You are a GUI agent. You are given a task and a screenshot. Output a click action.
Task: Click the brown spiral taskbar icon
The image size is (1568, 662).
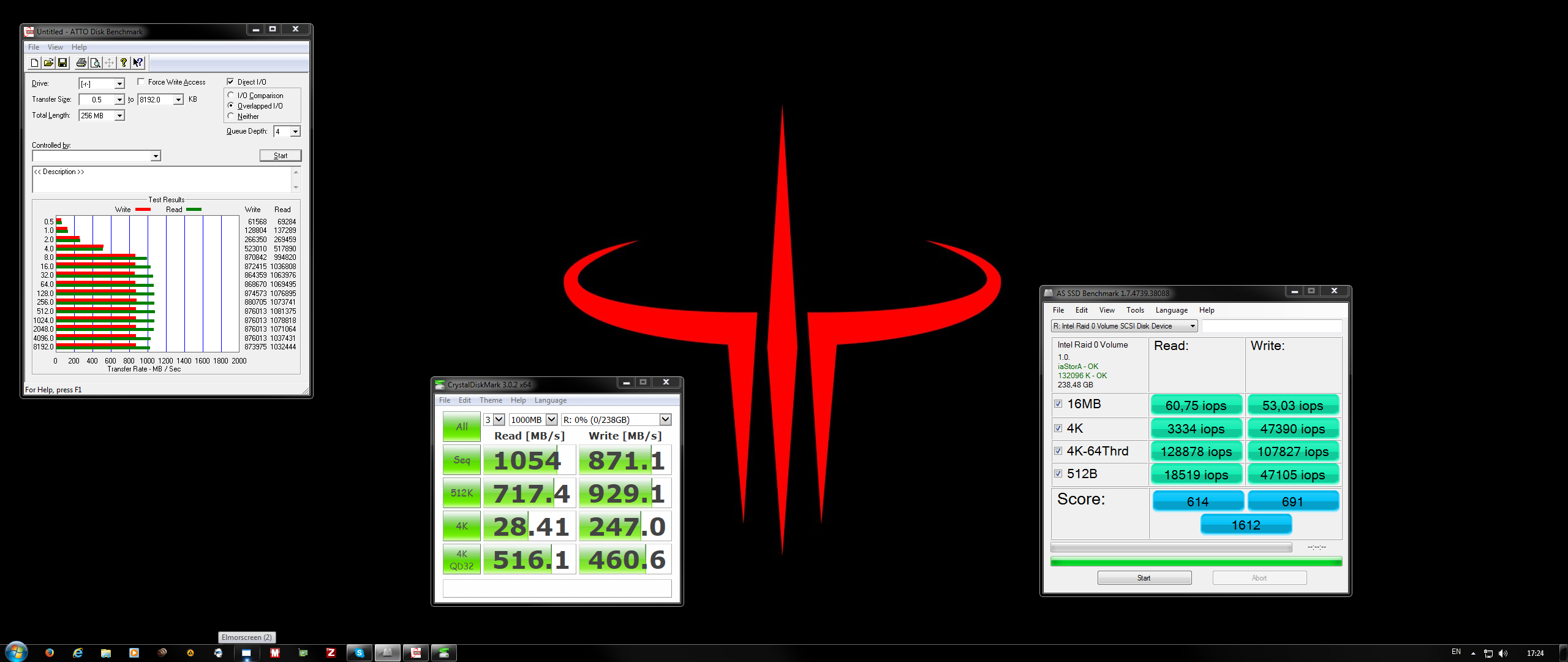point(162,653)
